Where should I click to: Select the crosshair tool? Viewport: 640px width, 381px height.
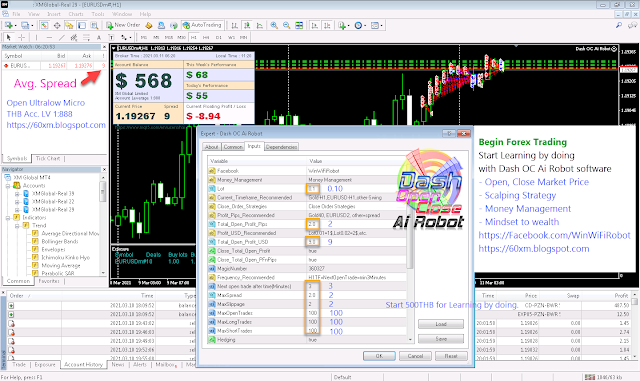coord(22,37)
